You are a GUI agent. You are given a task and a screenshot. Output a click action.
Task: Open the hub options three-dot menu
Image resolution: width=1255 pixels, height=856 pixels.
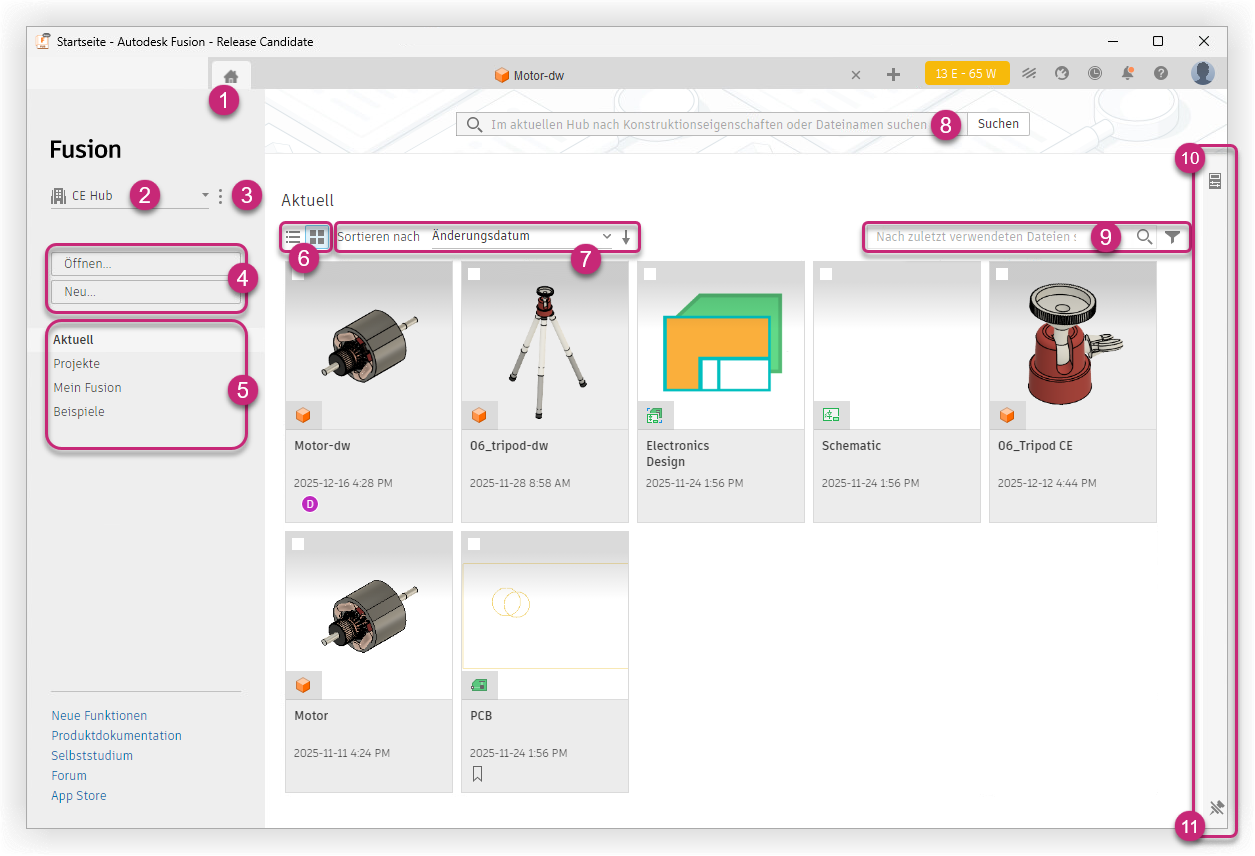[220, 196]
